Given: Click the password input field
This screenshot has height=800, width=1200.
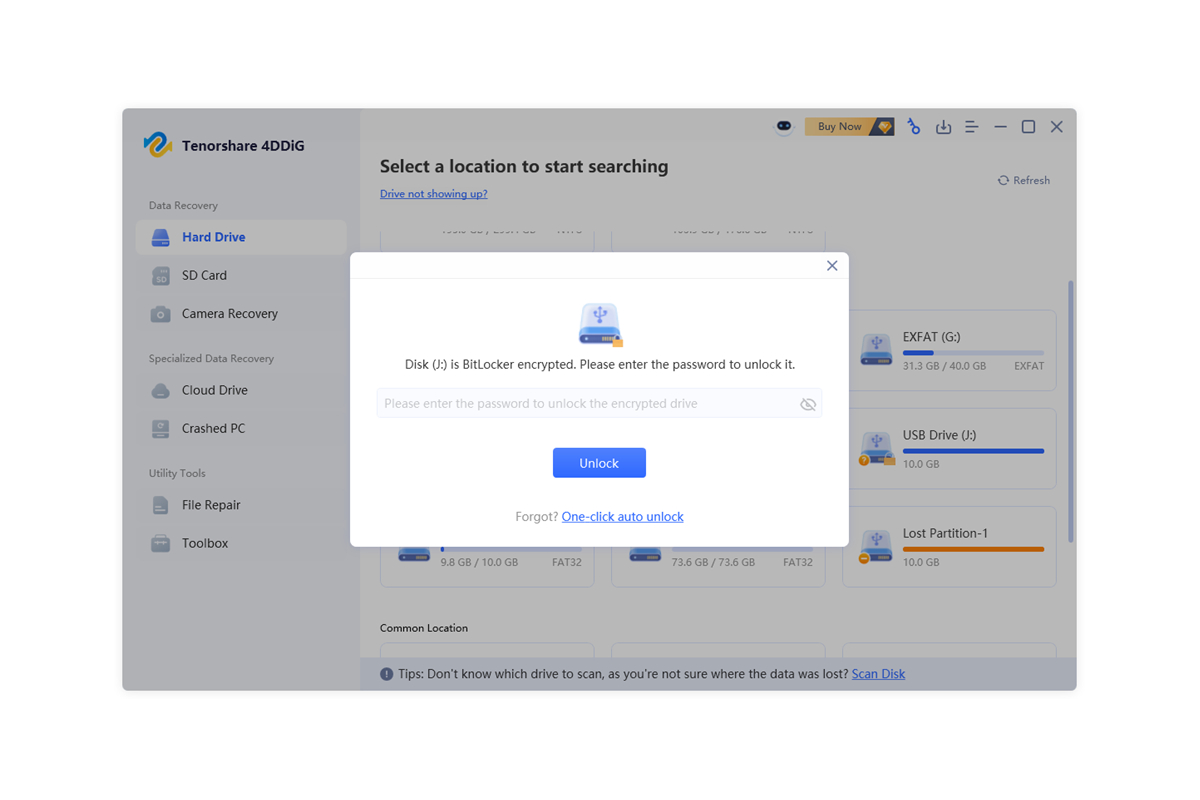Looking at the screenshot, I should pyautogui.click(x=585, y=404).
